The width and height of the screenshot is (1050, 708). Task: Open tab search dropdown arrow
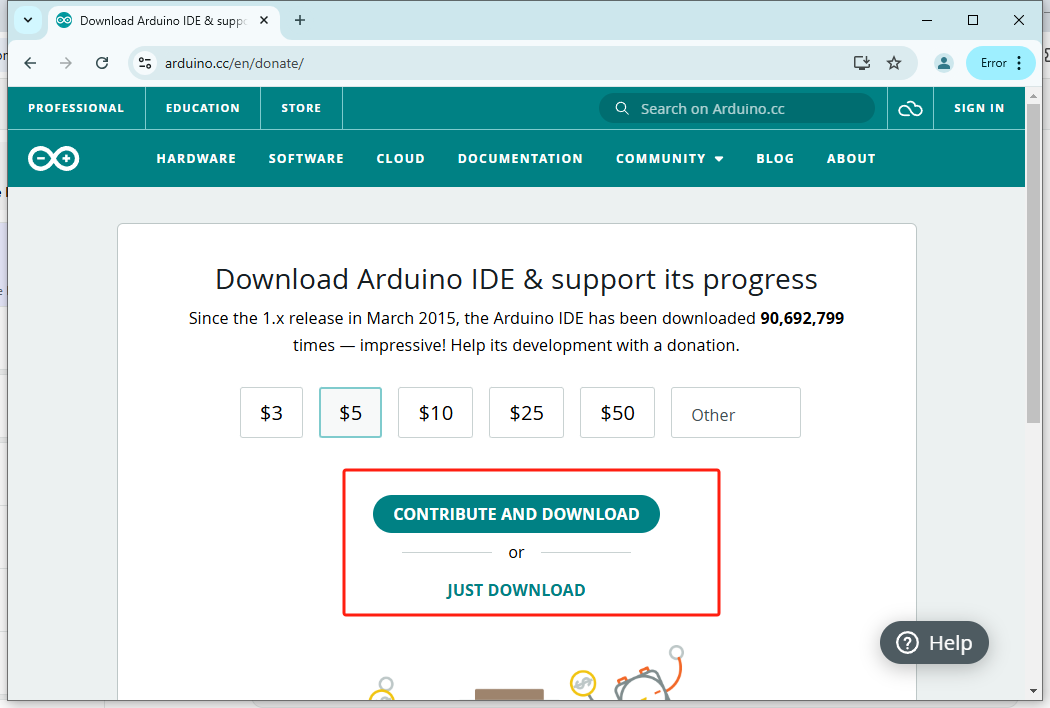coord(28,20)
